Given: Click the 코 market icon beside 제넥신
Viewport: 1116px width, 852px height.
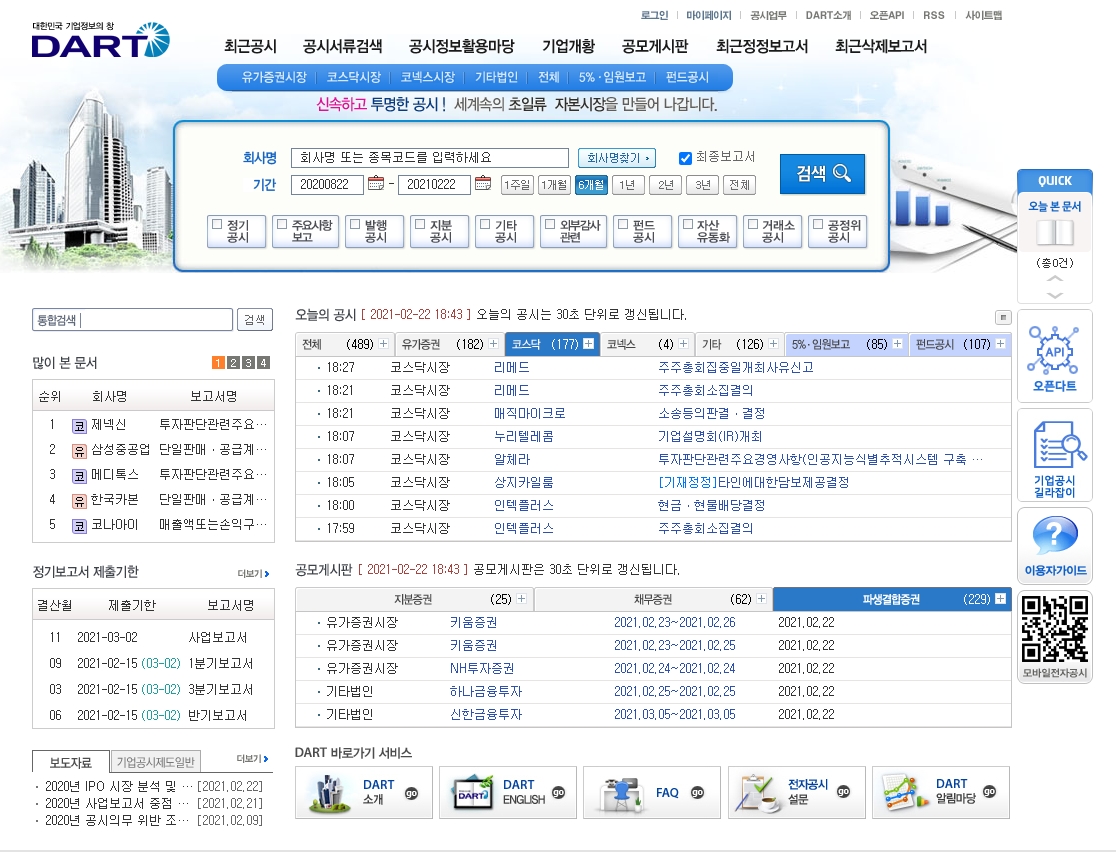Looking at the screenshot, I should coord(79,426).
